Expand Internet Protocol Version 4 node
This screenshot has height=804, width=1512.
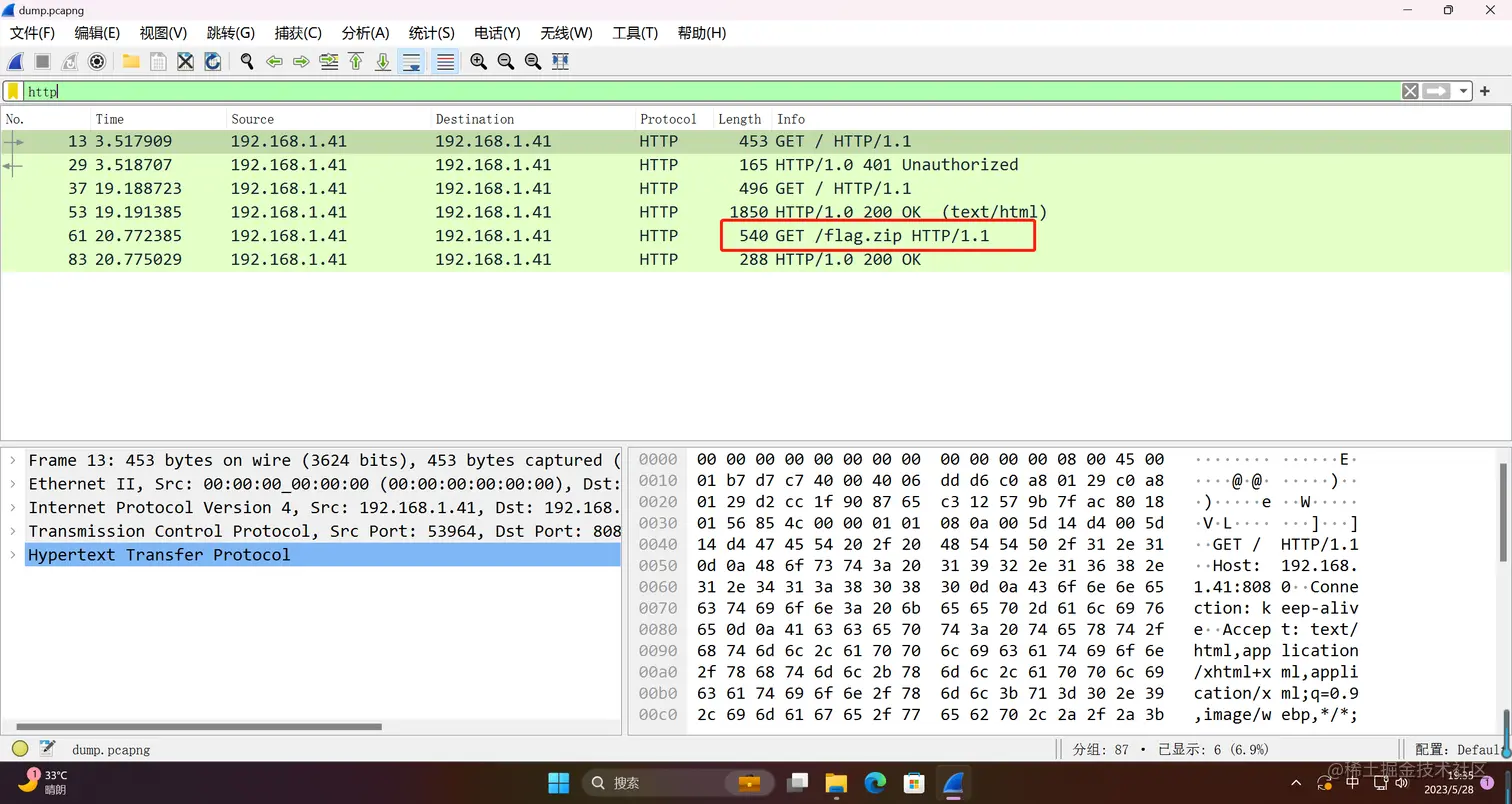tap(12, 508)
